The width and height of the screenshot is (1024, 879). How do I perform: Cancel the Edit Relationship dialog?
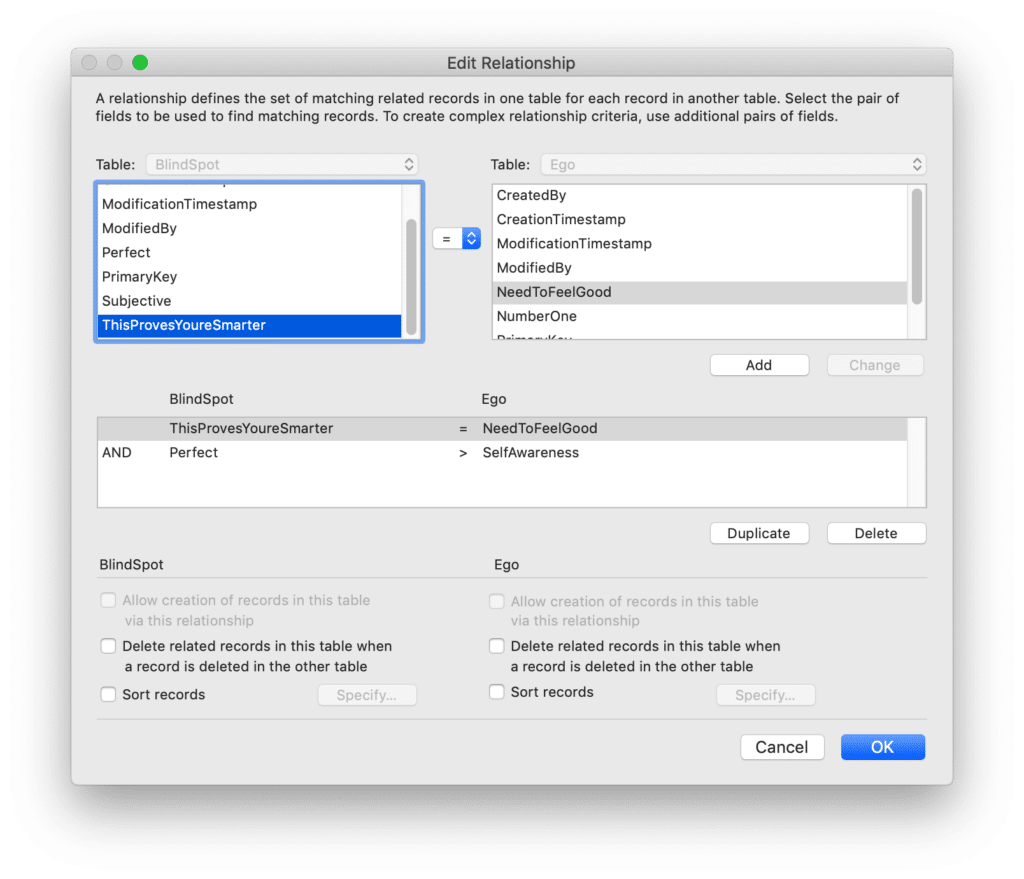[782, 746]
